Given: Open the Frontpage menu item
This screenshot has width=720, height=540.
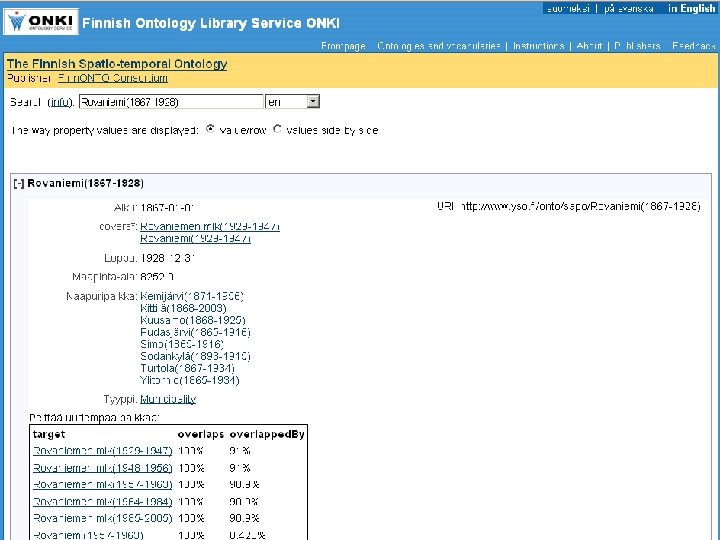Looking at the screenshot, I should 343,46.
